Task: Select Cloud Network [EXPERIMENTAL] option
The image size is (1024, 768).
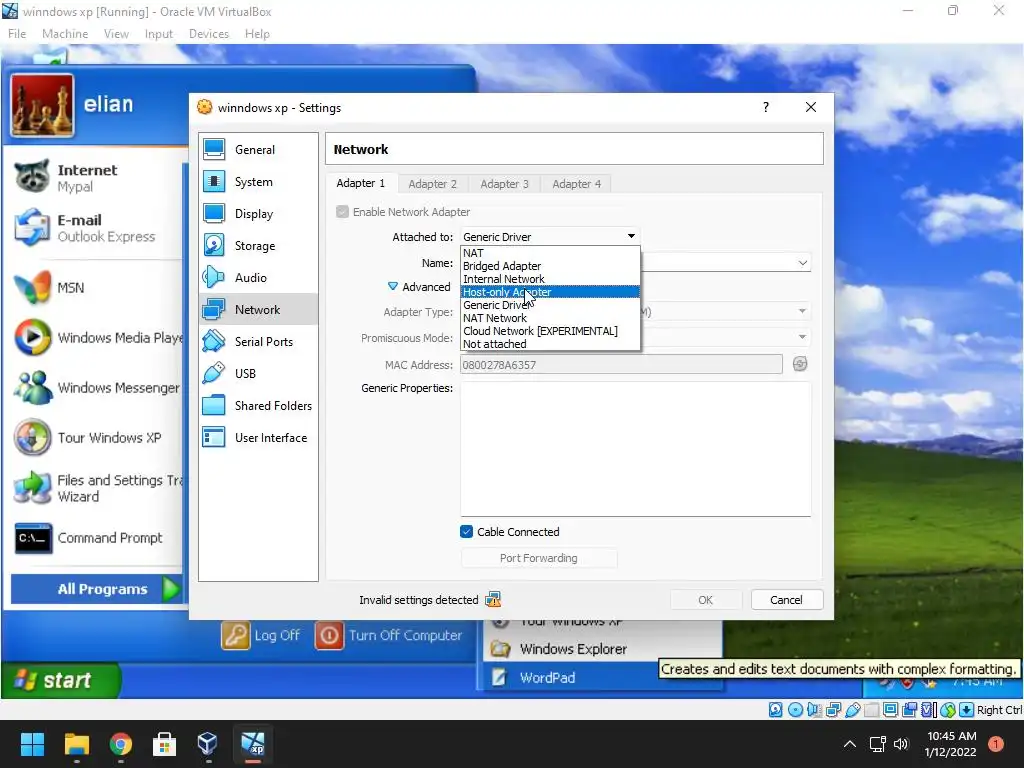Action: coord(550,331)
